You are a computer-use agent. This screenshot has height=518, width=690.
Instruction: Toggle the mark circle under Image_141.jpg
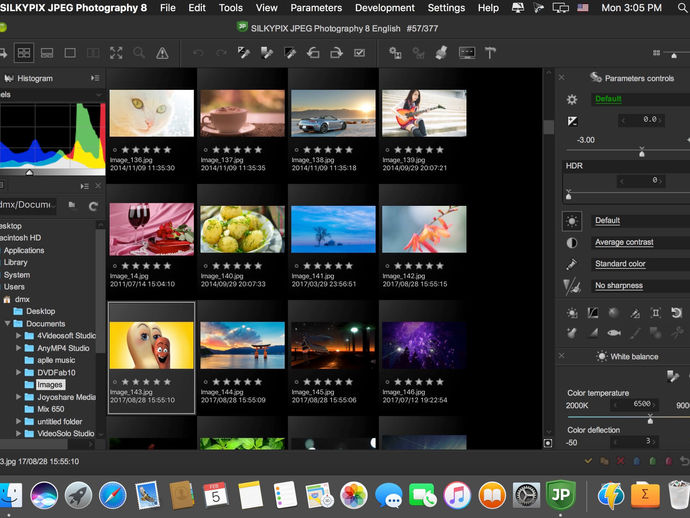coord(296,266)
